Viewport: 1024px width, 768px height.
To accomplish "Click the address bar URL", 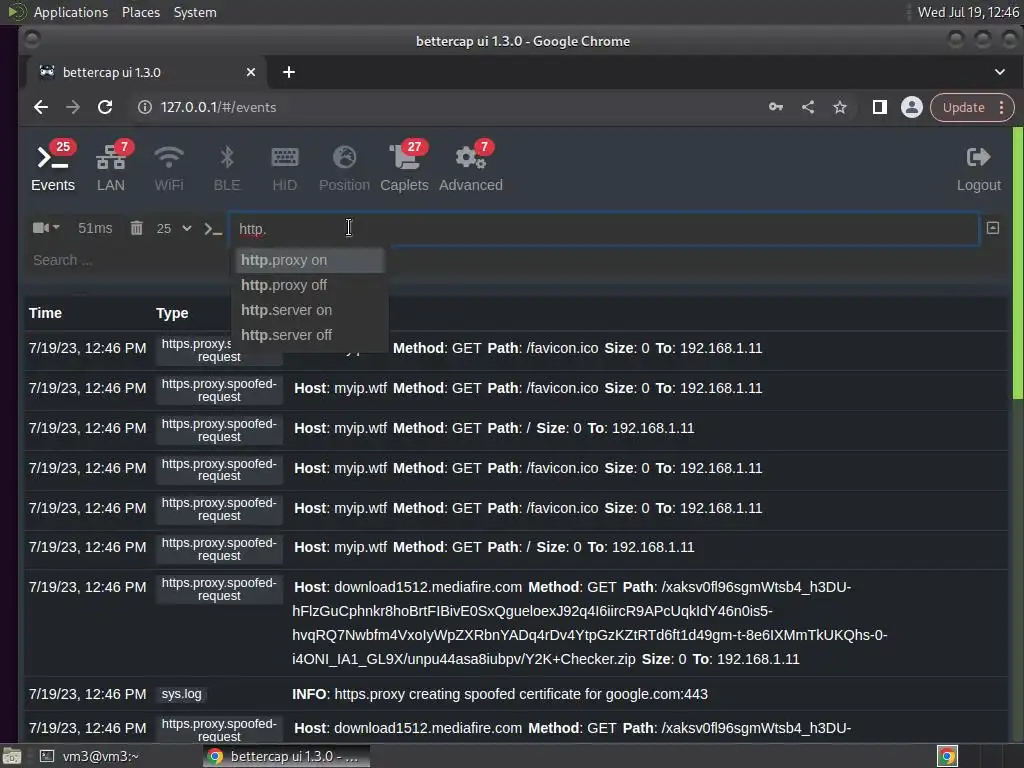I will coord(218,107).
